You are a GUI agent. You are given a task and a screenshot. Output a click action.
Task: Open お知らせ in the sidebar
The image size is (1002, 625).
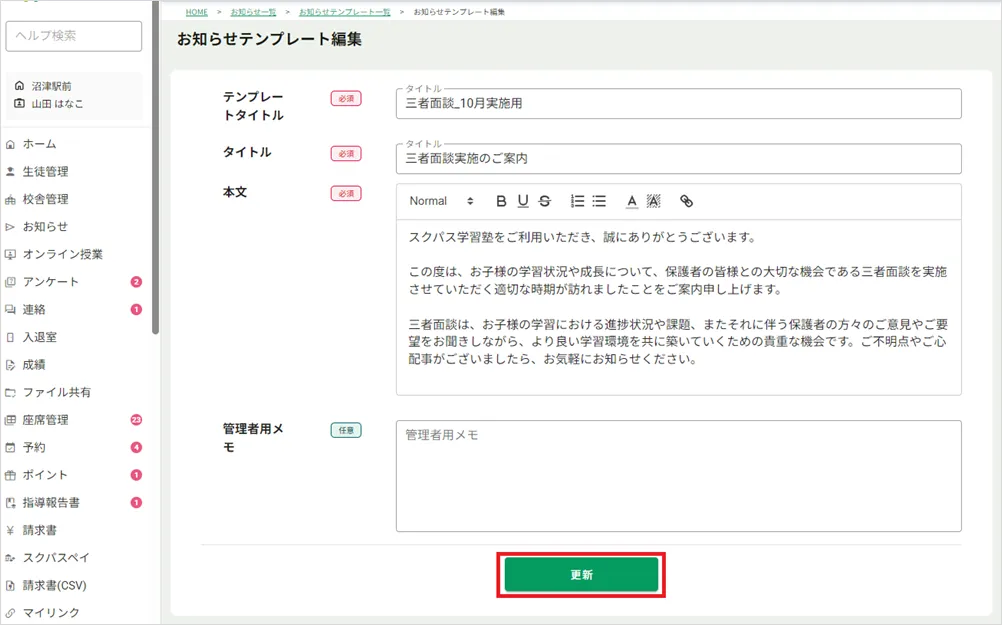click(x=45, y=227)
